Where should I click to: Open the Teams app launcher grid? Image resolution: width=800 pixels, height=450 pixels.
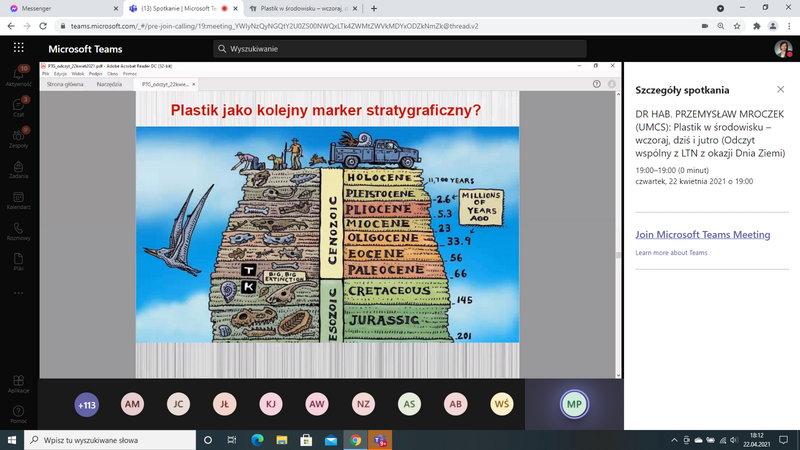point(19,48)
